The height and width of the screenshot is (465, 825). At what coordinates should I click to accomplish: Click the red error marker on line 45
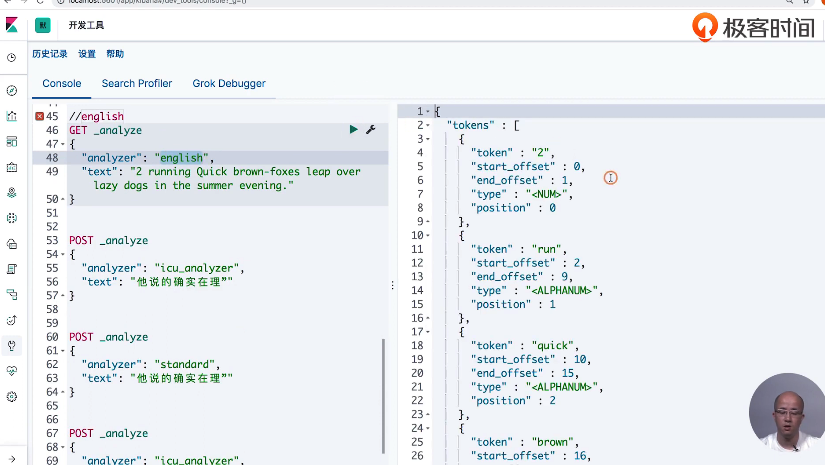point(39,117)
